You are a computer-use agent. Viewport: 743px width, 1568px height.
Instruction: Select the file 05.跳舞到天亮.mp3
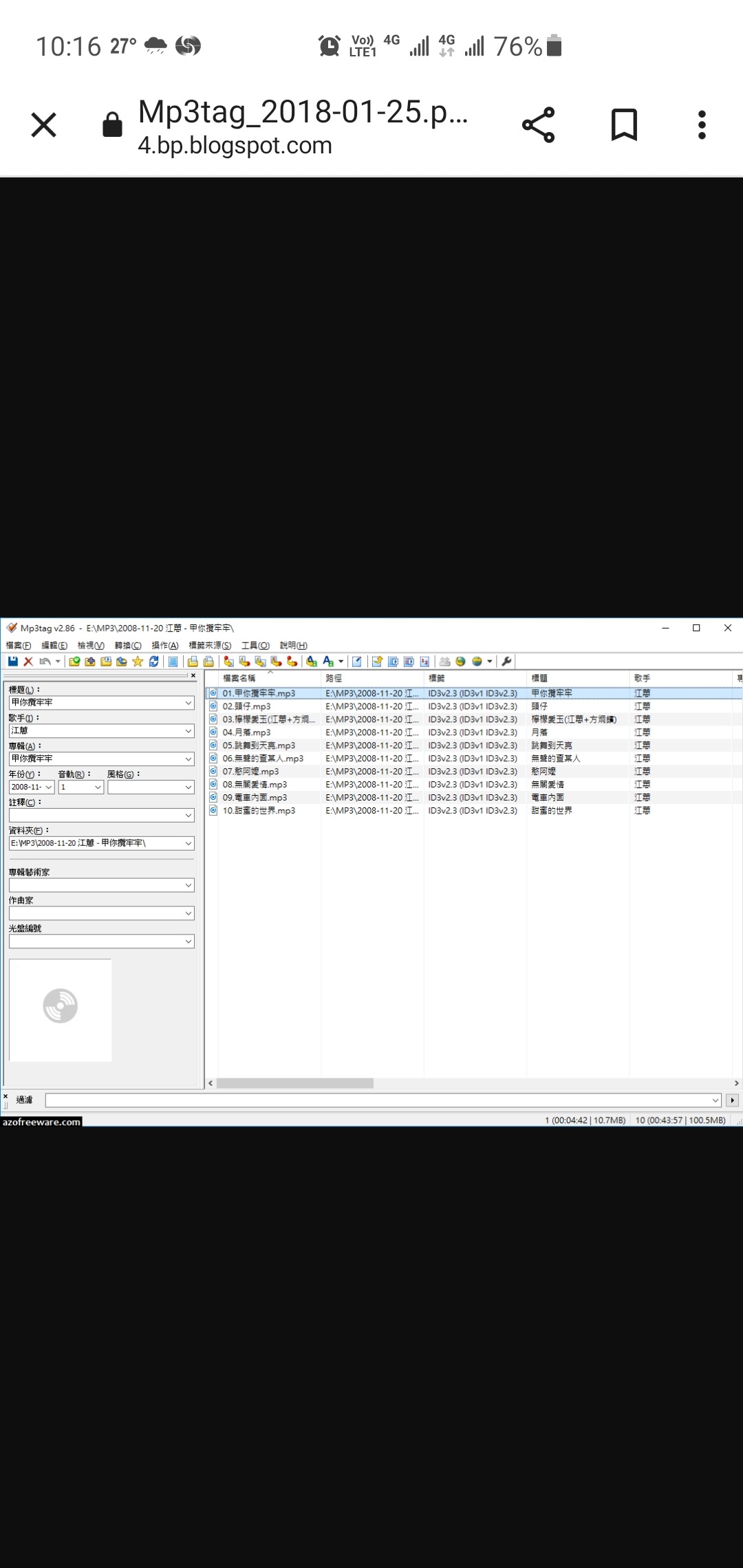click(x=259, y=745)
